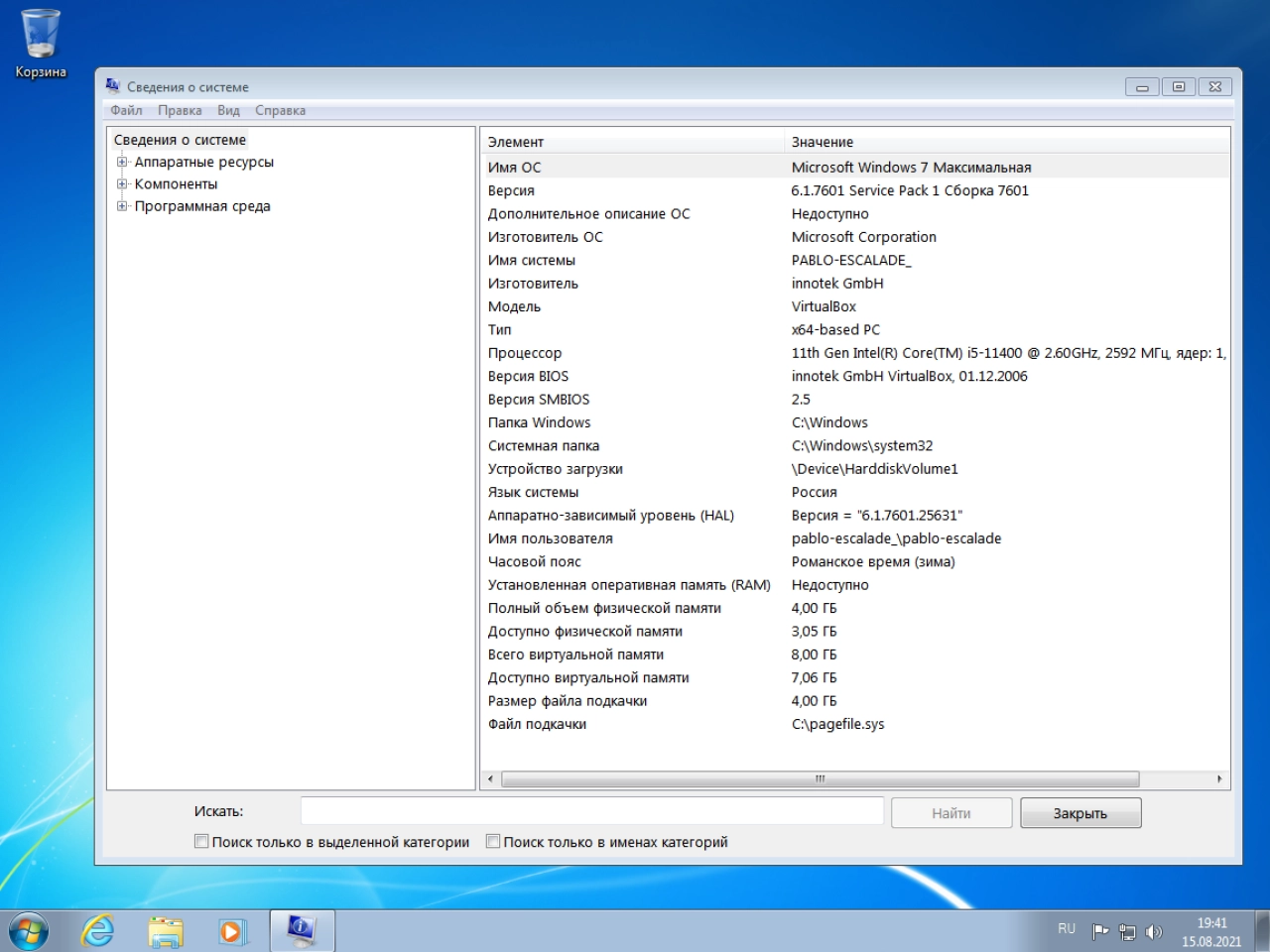Viewport: 1270px width, 952px height.
Task: Click the C:\pagefile.sys value
Action: click(837, 724)
